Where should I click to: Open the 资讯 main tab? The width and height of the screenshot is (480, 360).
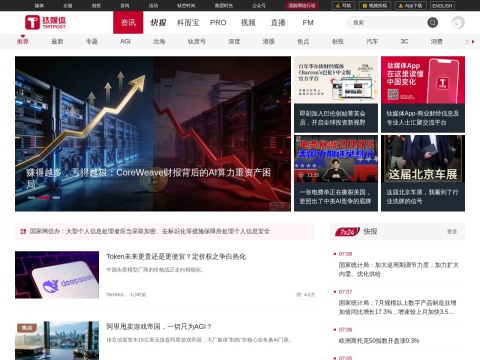(128, 22)
